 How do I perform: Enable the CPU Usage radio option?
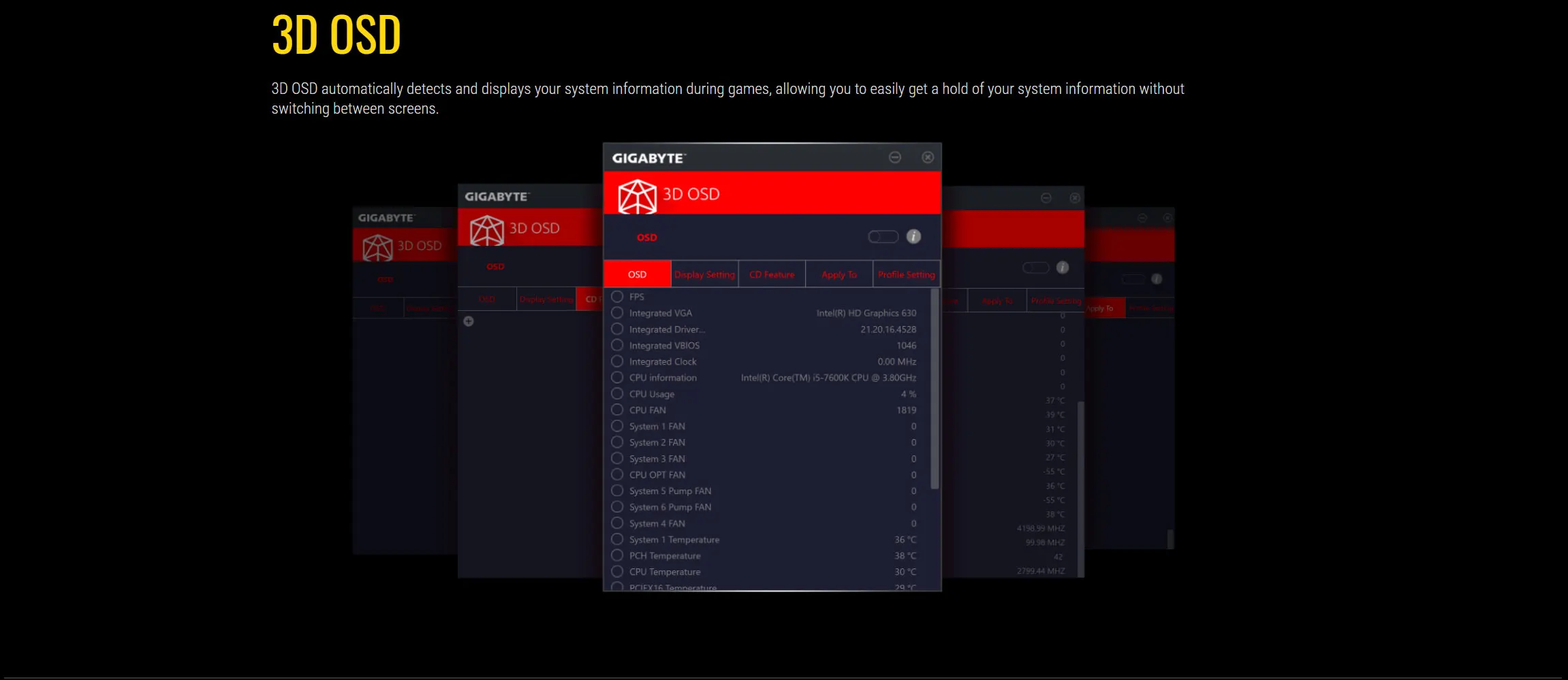[x=617, y=393]
